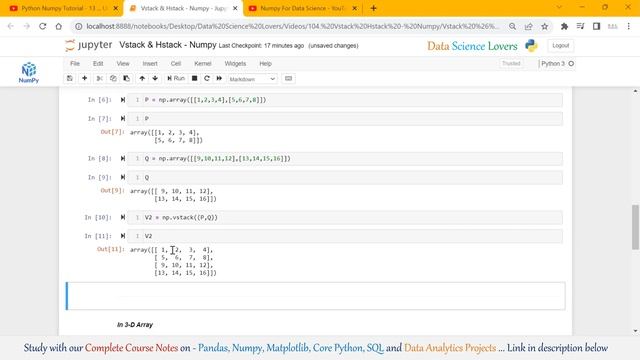640x360 pixels.
Task: Toggle browser side panel icon
Action: click(x=596, y=27)
